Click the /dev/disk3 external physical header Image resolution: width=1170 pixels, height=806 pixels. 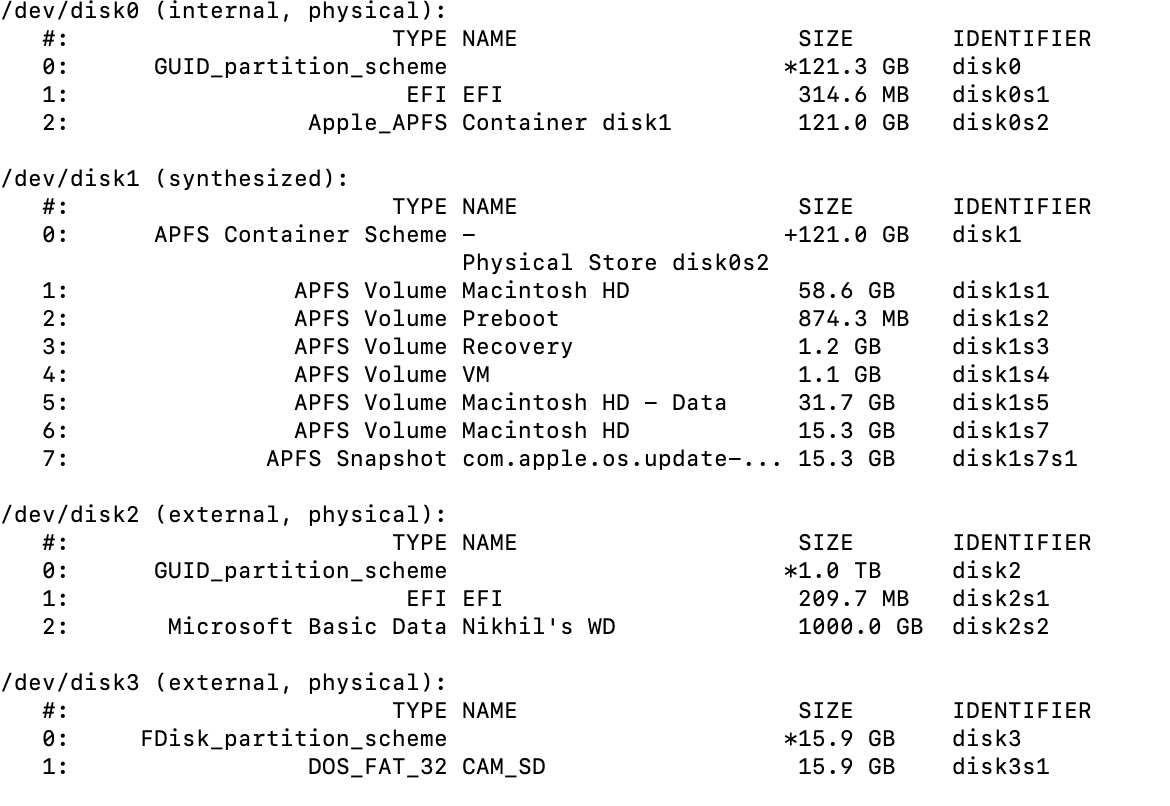coord(223,683)
